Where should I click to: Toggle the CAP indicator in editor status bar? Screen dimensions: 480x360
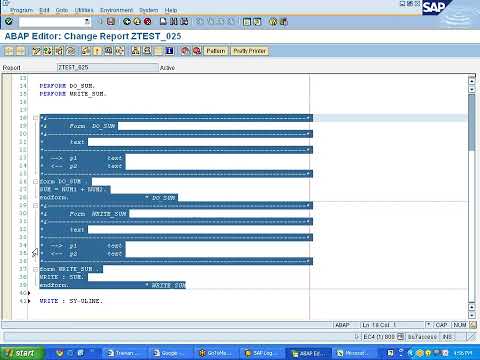tap(442, 325)
